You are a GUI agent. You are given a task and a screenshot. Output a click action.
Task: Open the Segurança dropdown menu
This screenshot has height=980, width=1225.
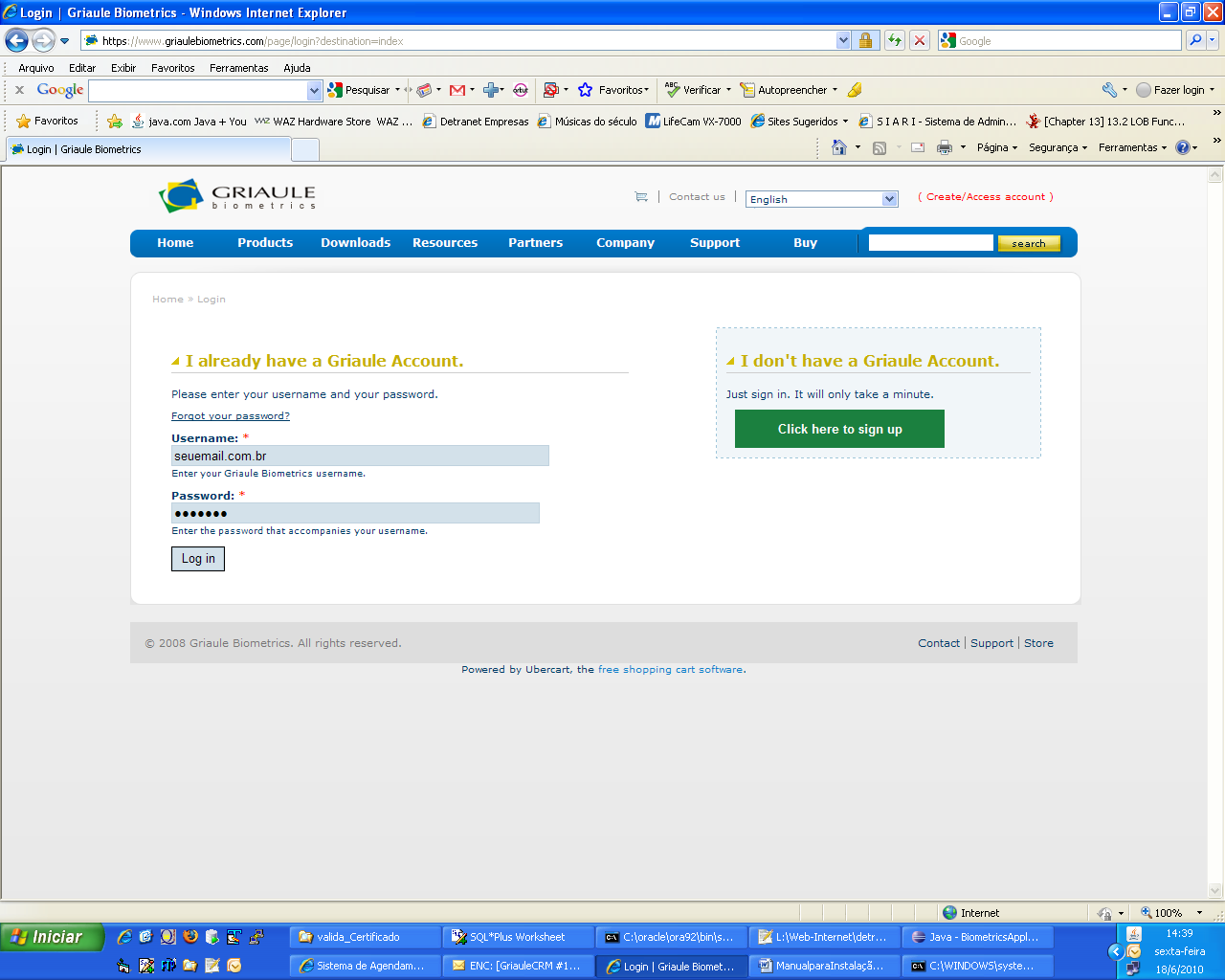[x=1058, y=147]
